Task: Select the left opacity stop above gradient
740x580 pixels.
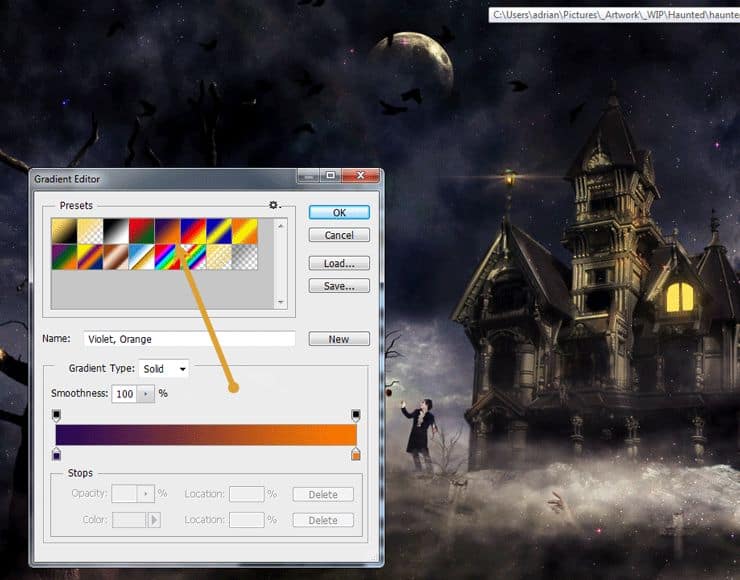Action: pos(56,415)
